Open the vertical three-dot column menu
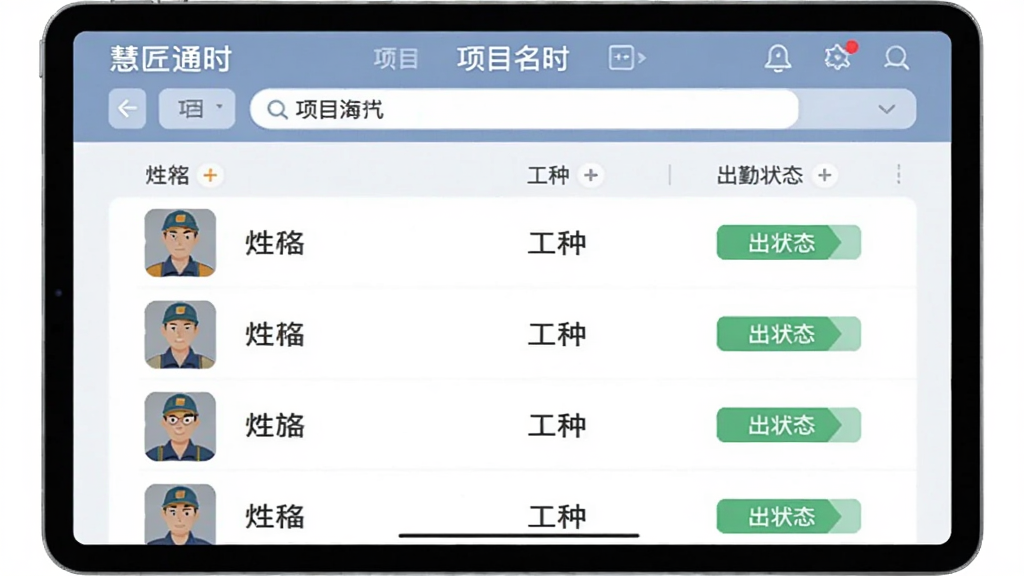The height and width of the screenshot is (576, 1024). pyautogui.click(x=899, y=174)
